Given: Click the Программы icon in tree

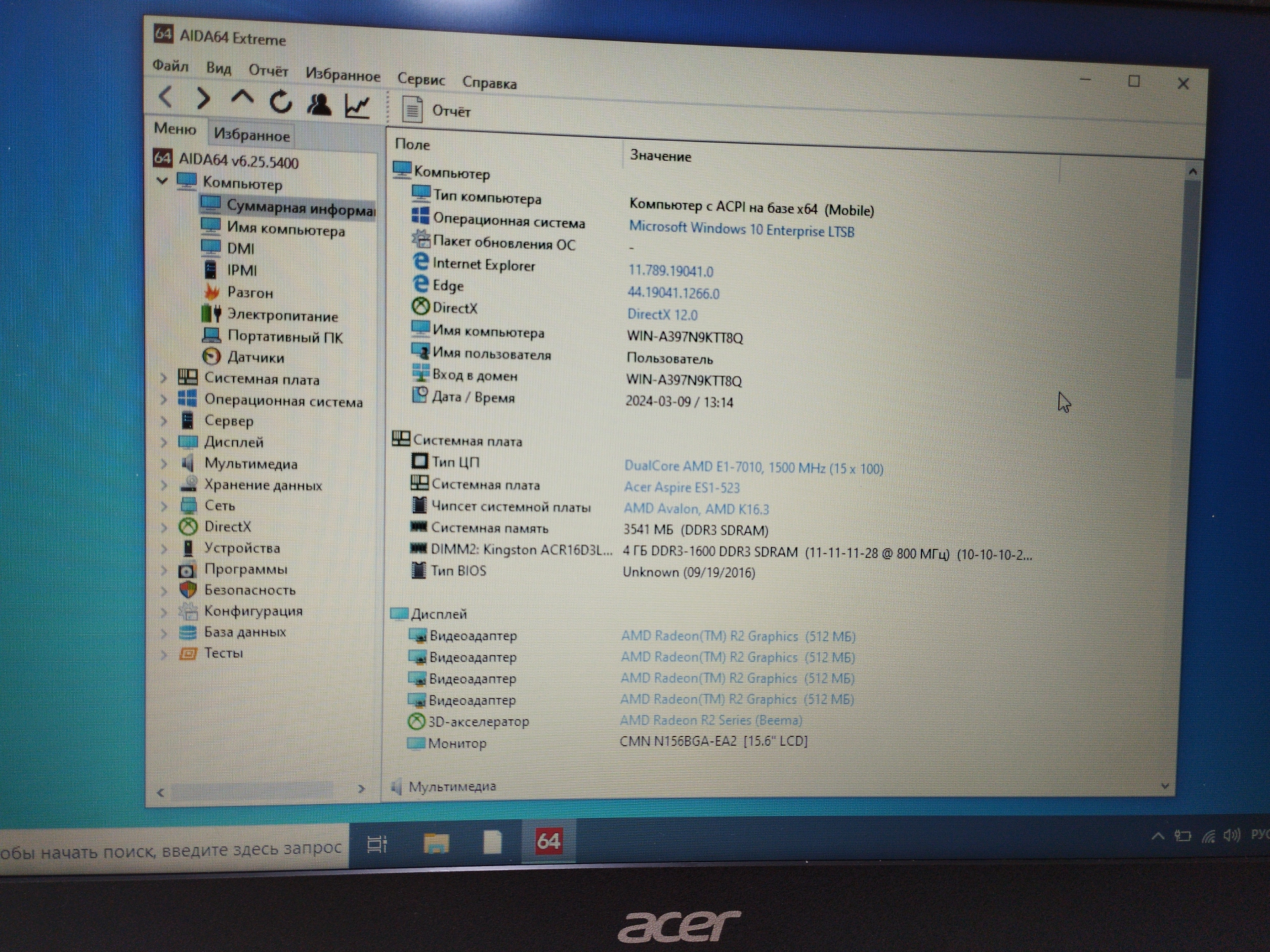Looking at the screenshot, I should coord(188,569).
